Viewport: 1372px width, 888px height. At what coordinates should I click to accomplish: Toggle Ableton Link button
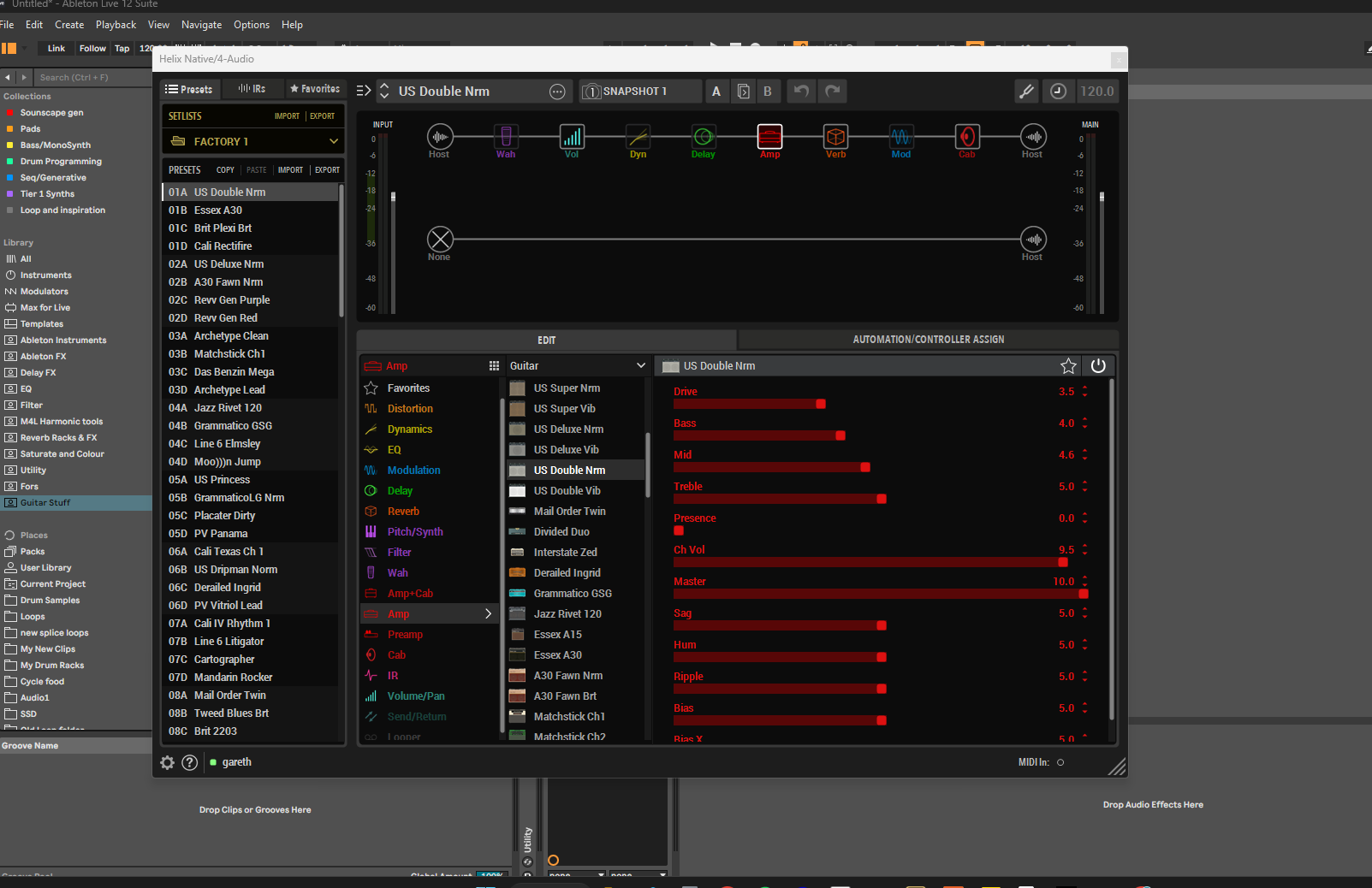tap(56, 49)
